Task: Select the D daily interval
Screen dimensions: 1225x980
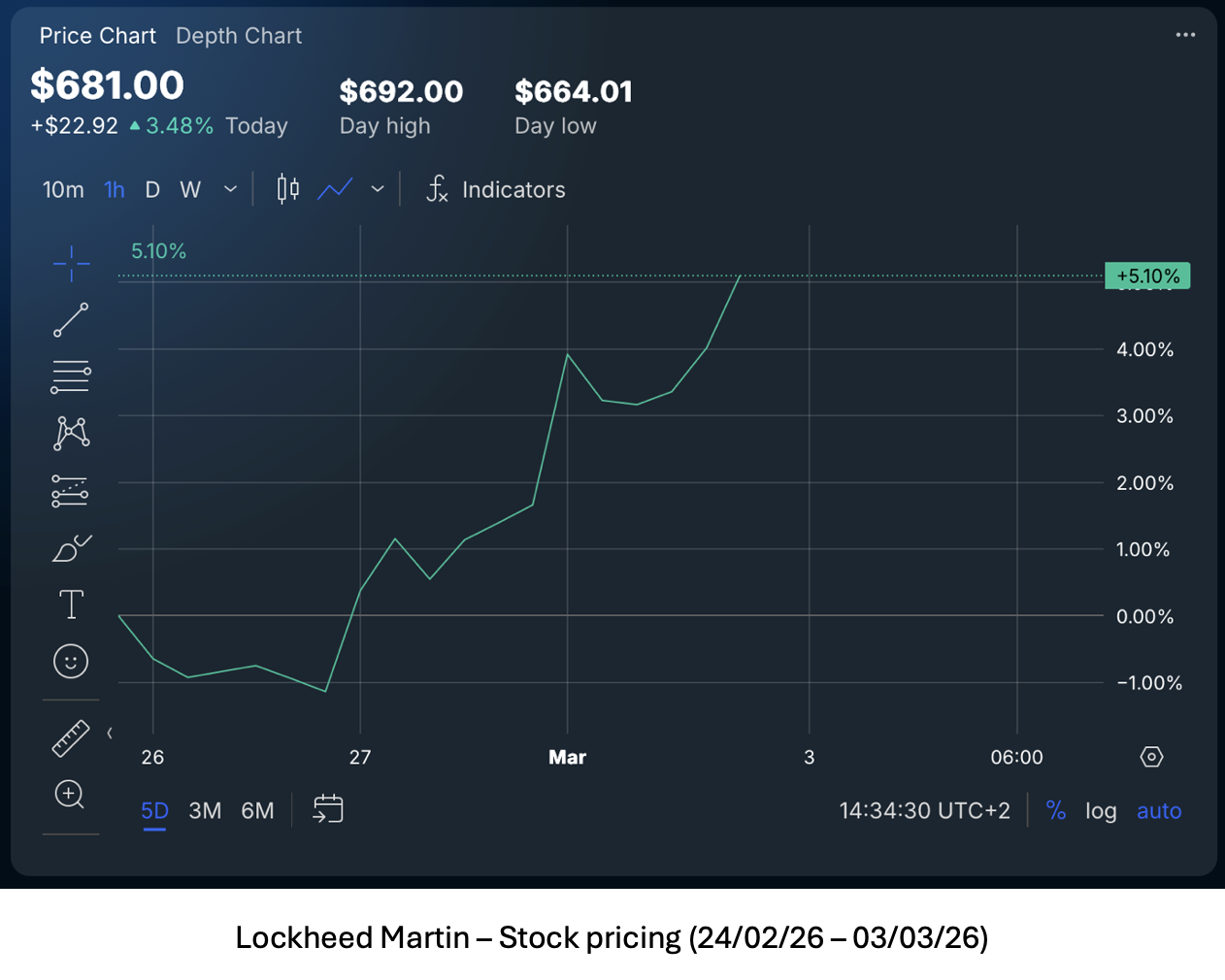Action: click(152, 190)
